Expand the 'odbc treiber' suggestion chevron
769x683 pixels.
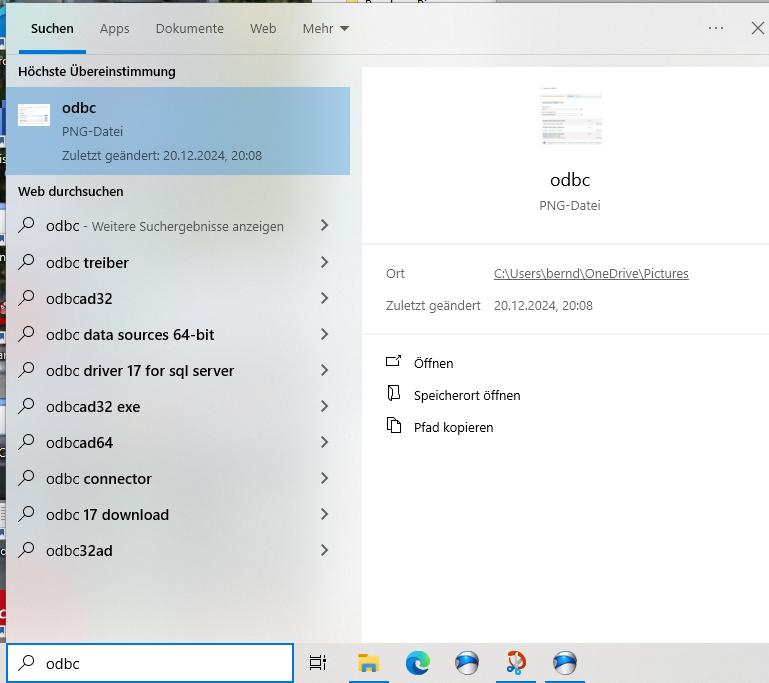tap(324, 262)
